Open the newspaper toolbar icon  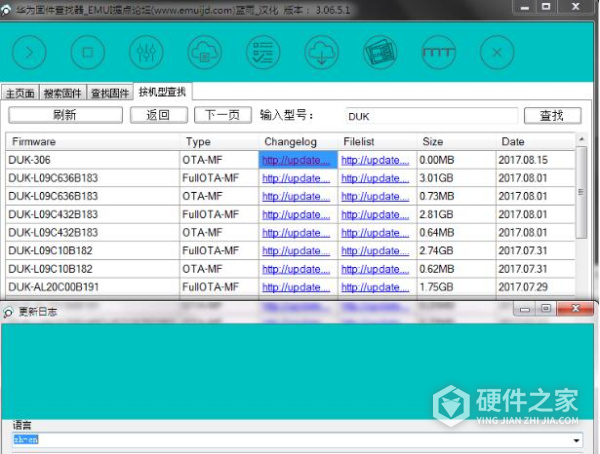(x=380, y=52)
